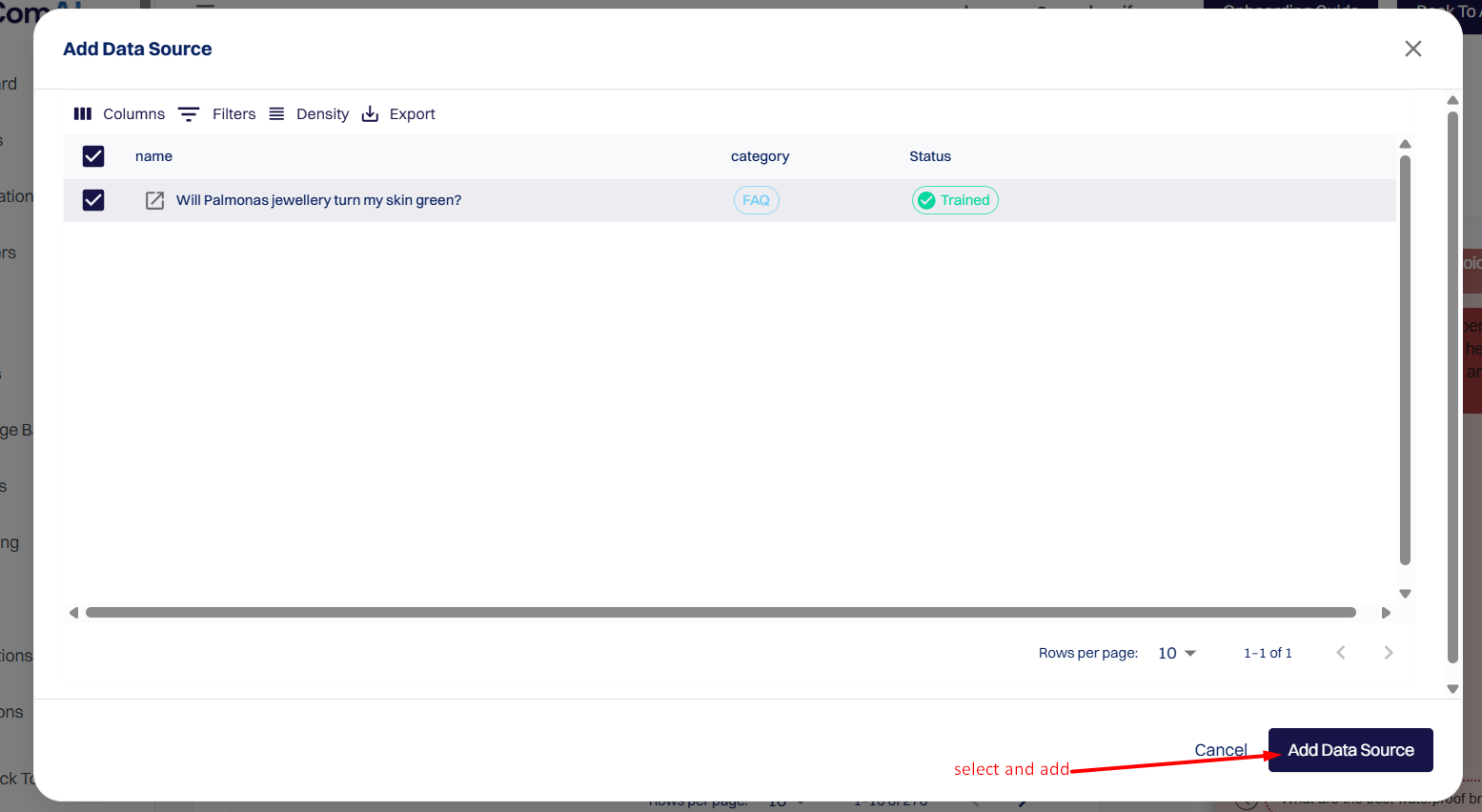Click horizontal scrollbar right arrow
The width and height of the screenshot is (1482, 812).
click(x=1386, y=613)
